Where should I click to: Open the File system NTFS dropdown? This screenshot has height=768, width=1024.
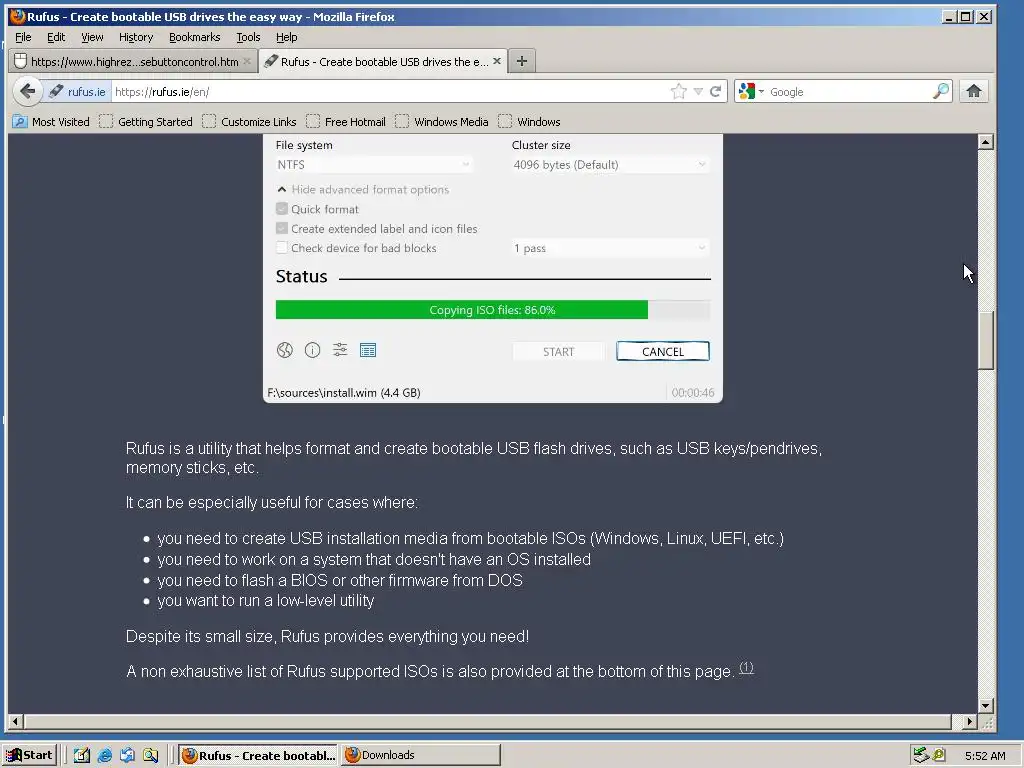(x=374, y=165)
